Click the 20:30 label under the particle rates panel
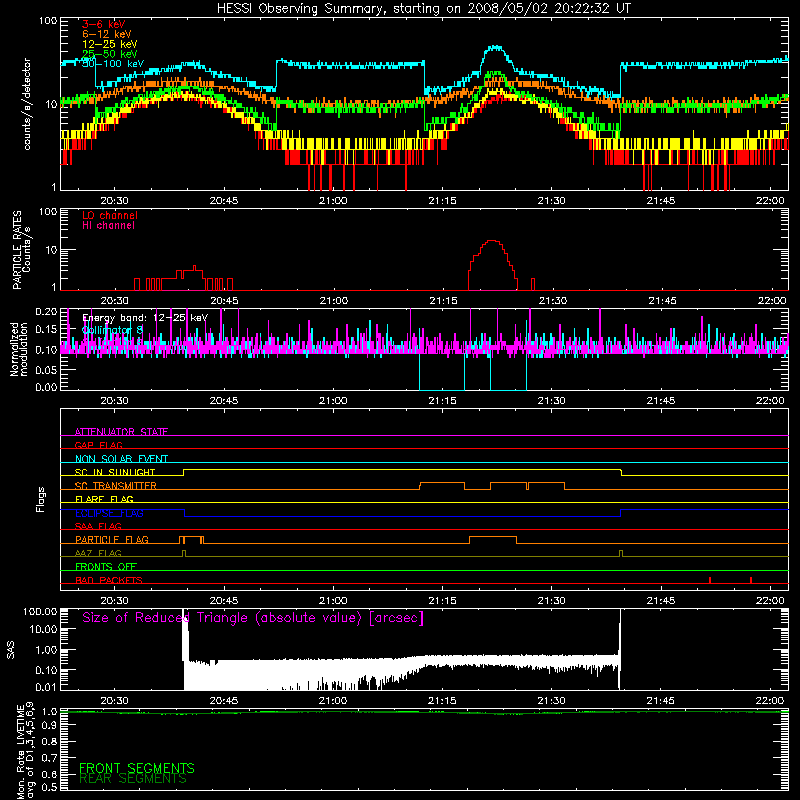 (x=115, y=301)
